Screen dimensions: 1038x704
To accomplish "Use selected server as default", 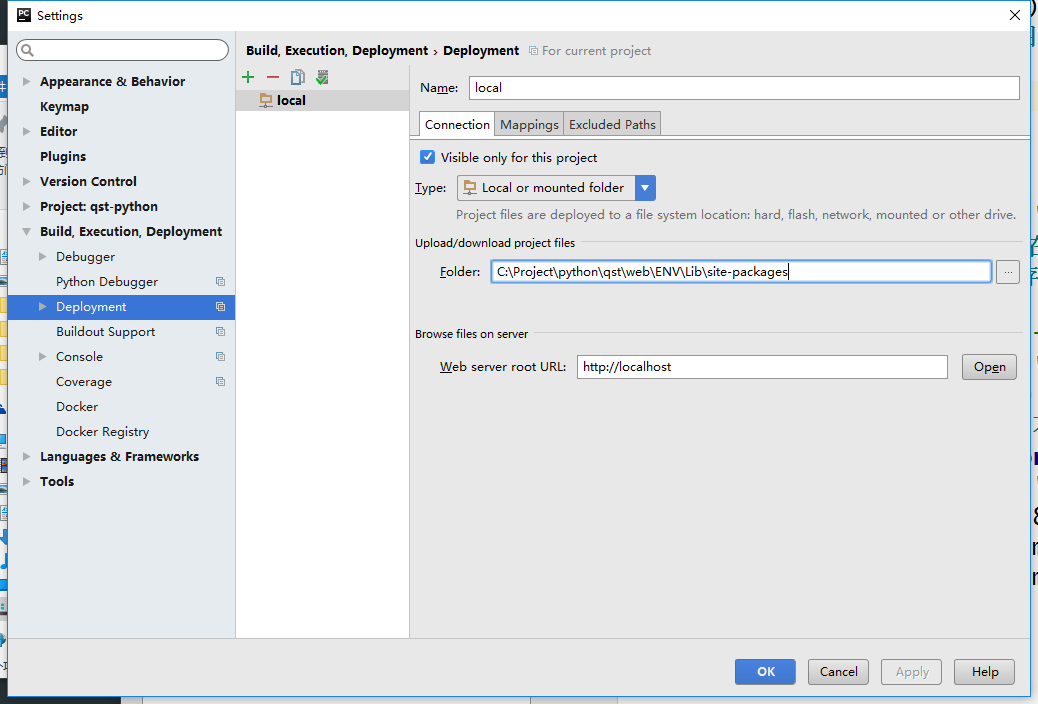I will [322, 77].
